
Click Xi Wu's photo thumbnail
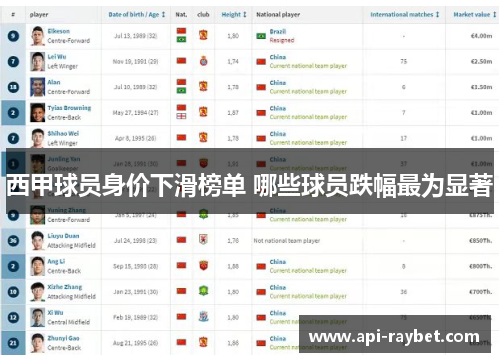[38, 317]
